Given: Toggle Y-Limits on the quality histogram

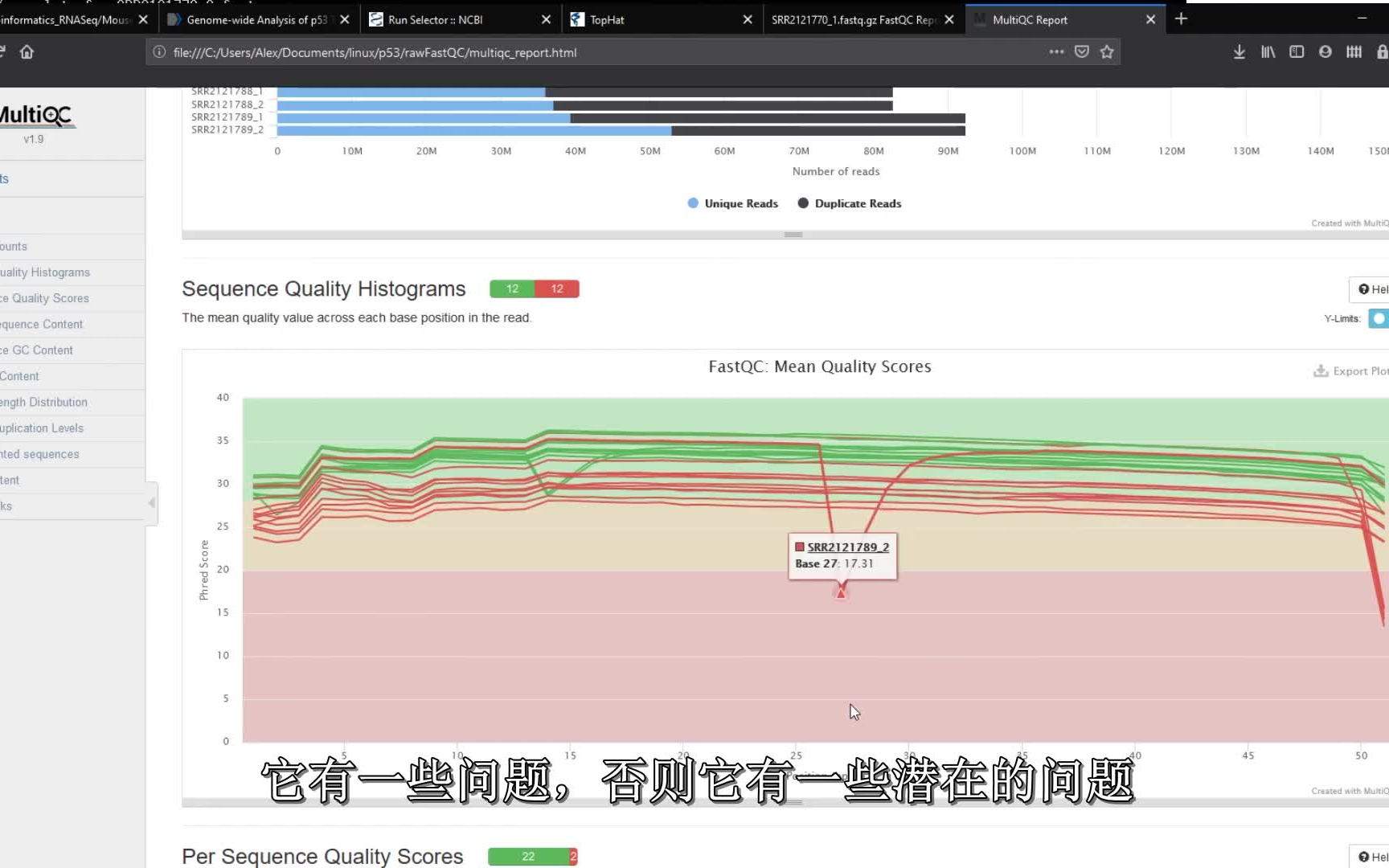Looking at the screenshot, I should 1379,319.
